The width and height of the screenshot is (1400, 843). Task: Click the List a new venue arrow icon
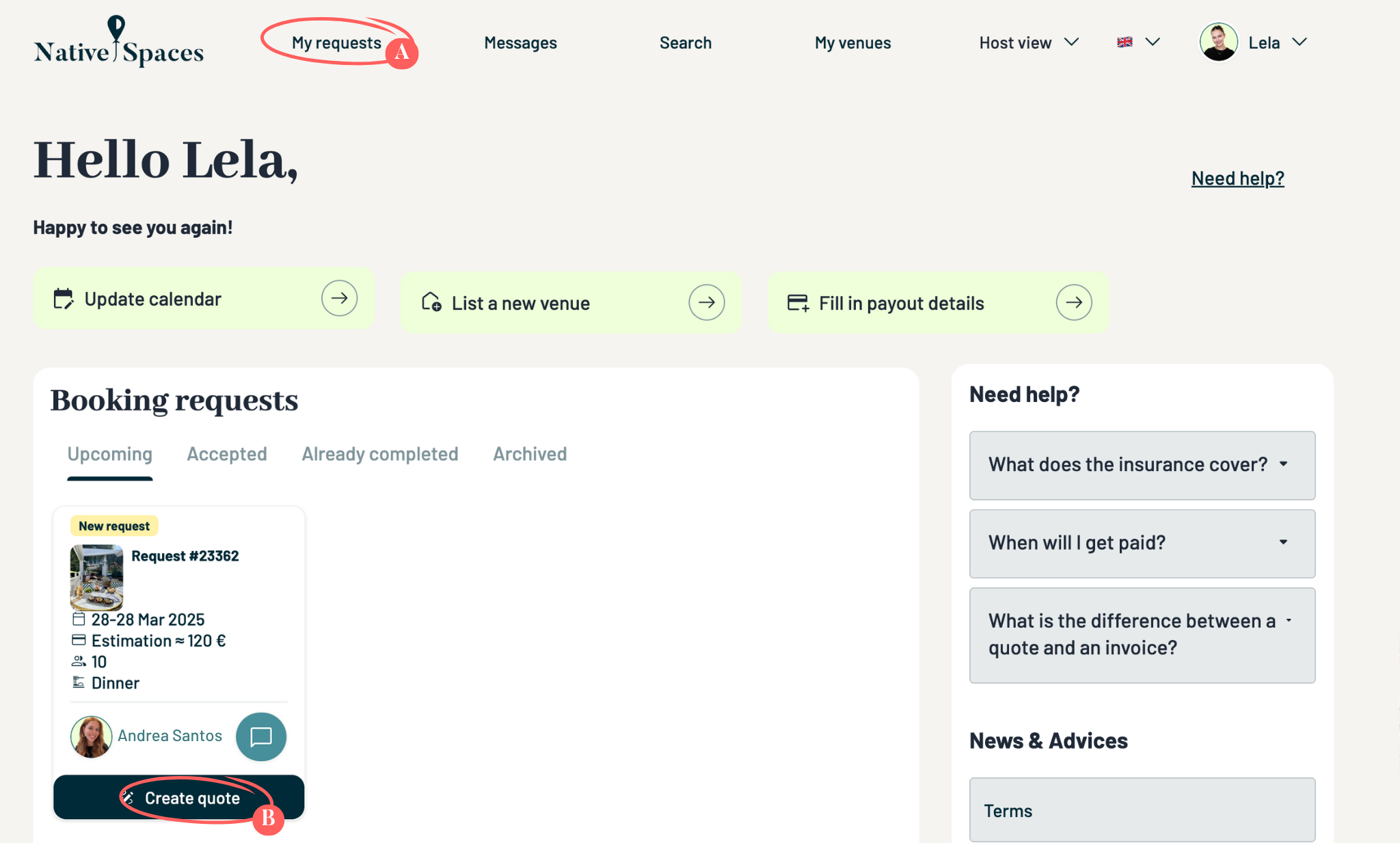[x=706, y=302]
